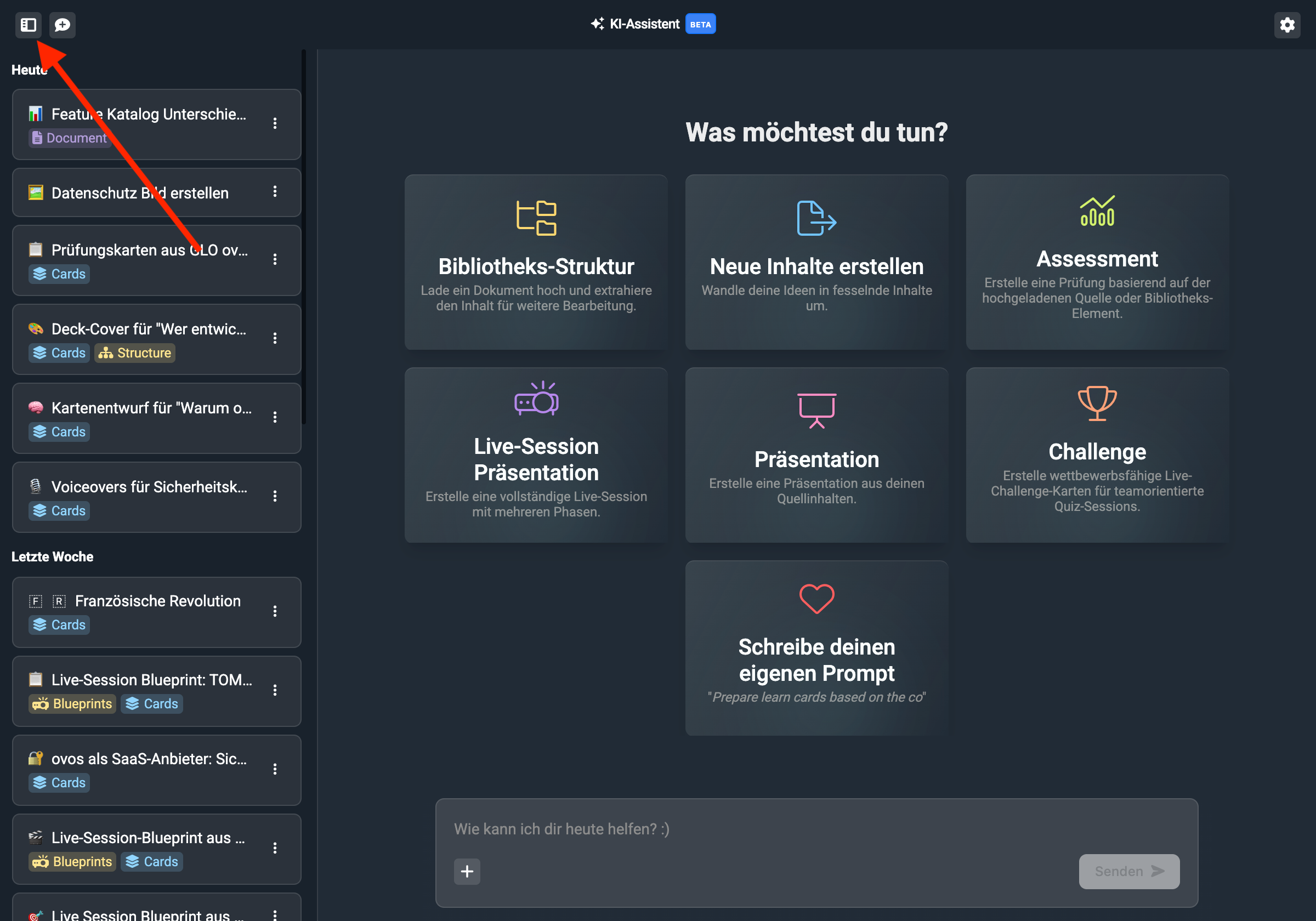1316x921 pixels.
Task: Start a new chat with bubble icon
Action: (62, 25)
